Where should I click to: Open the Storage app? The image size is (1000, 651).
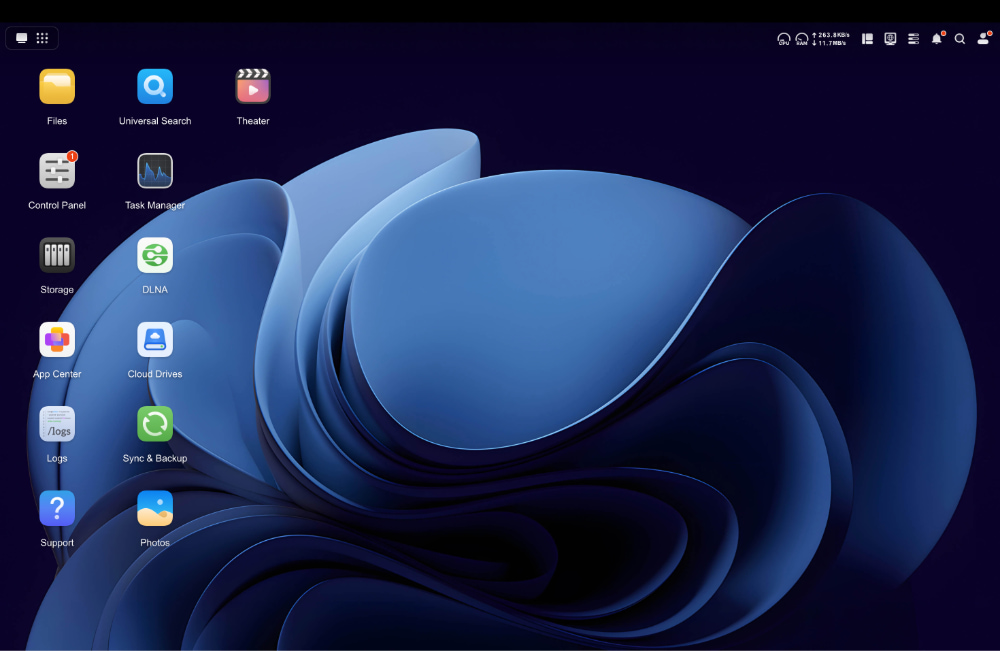tap(57, 255)
